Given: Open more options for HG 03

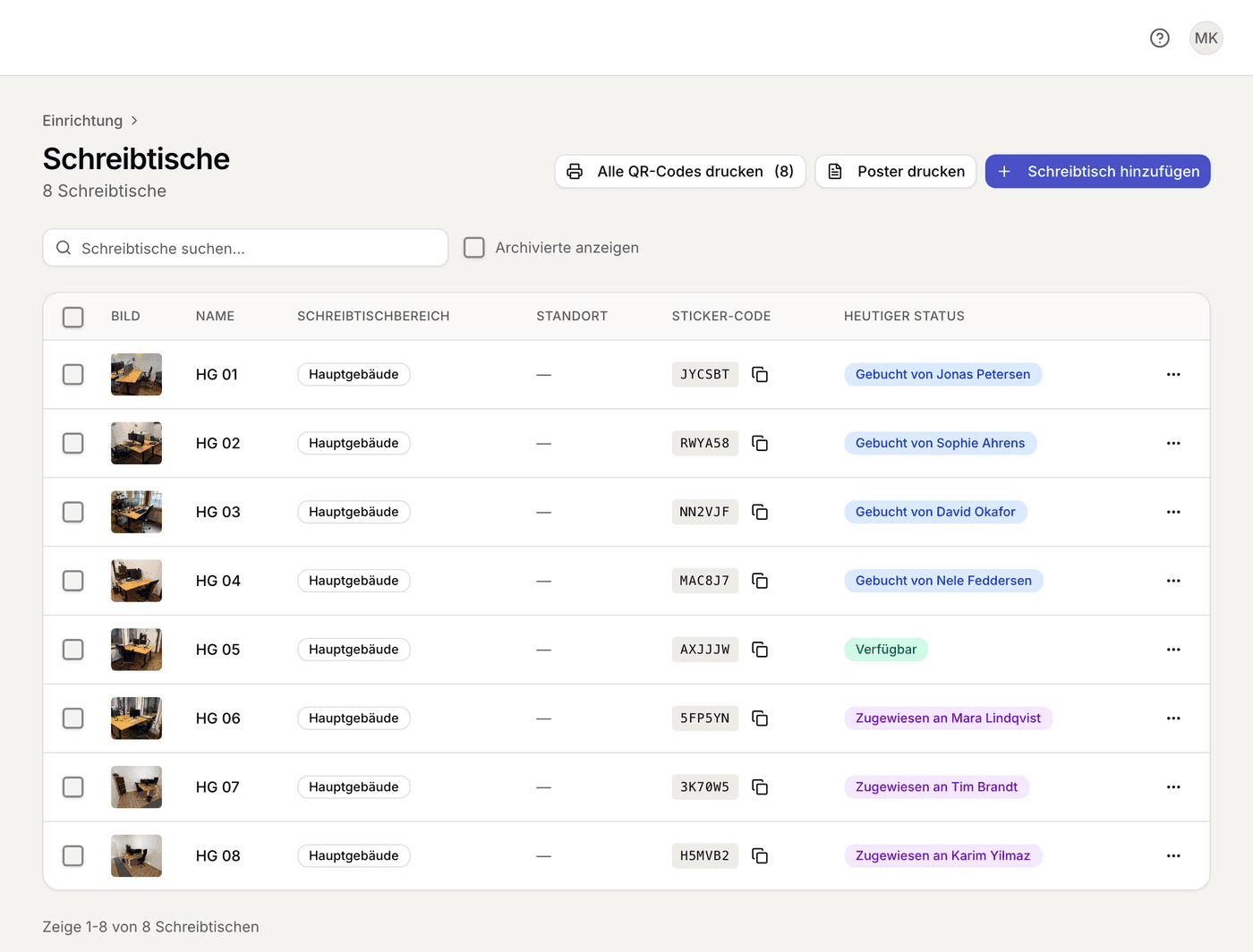Looking at the screenshot, I should tap(1173, 512).
